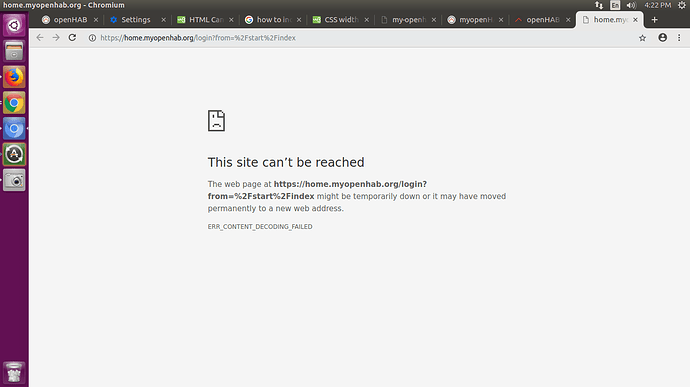Reload the current page
This screenshot has height=387, width=690.
pyautogui.click(x=72, y=38)
